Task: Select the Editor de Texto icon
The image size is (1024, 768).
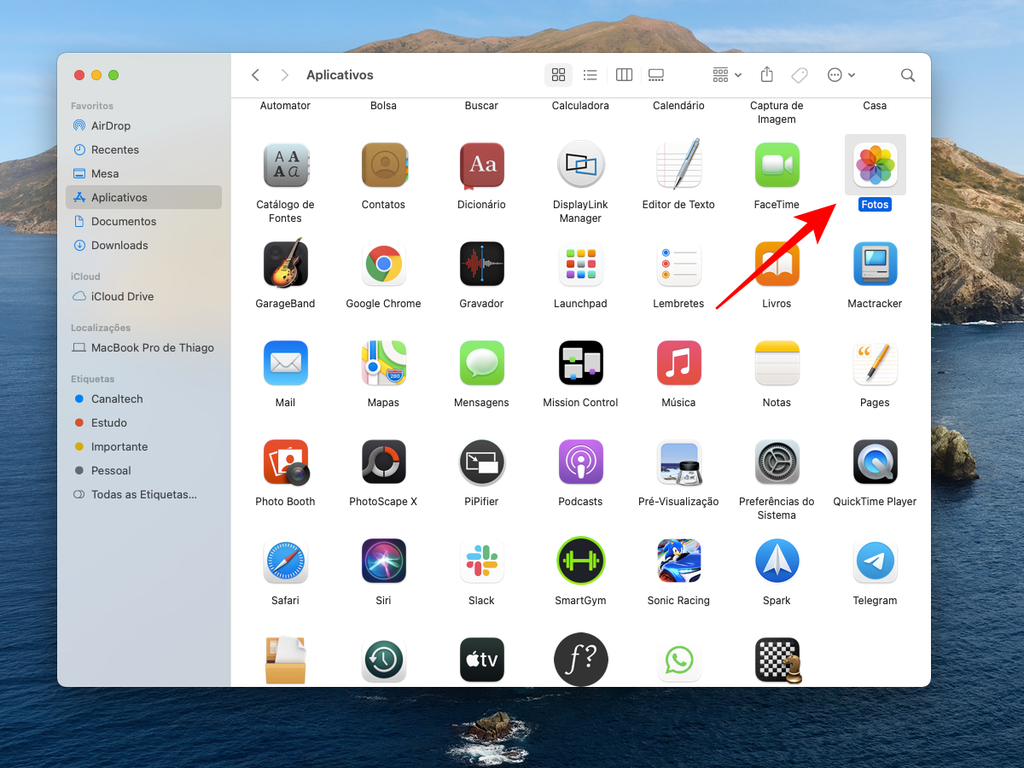Action: click(x=679, y=163)
